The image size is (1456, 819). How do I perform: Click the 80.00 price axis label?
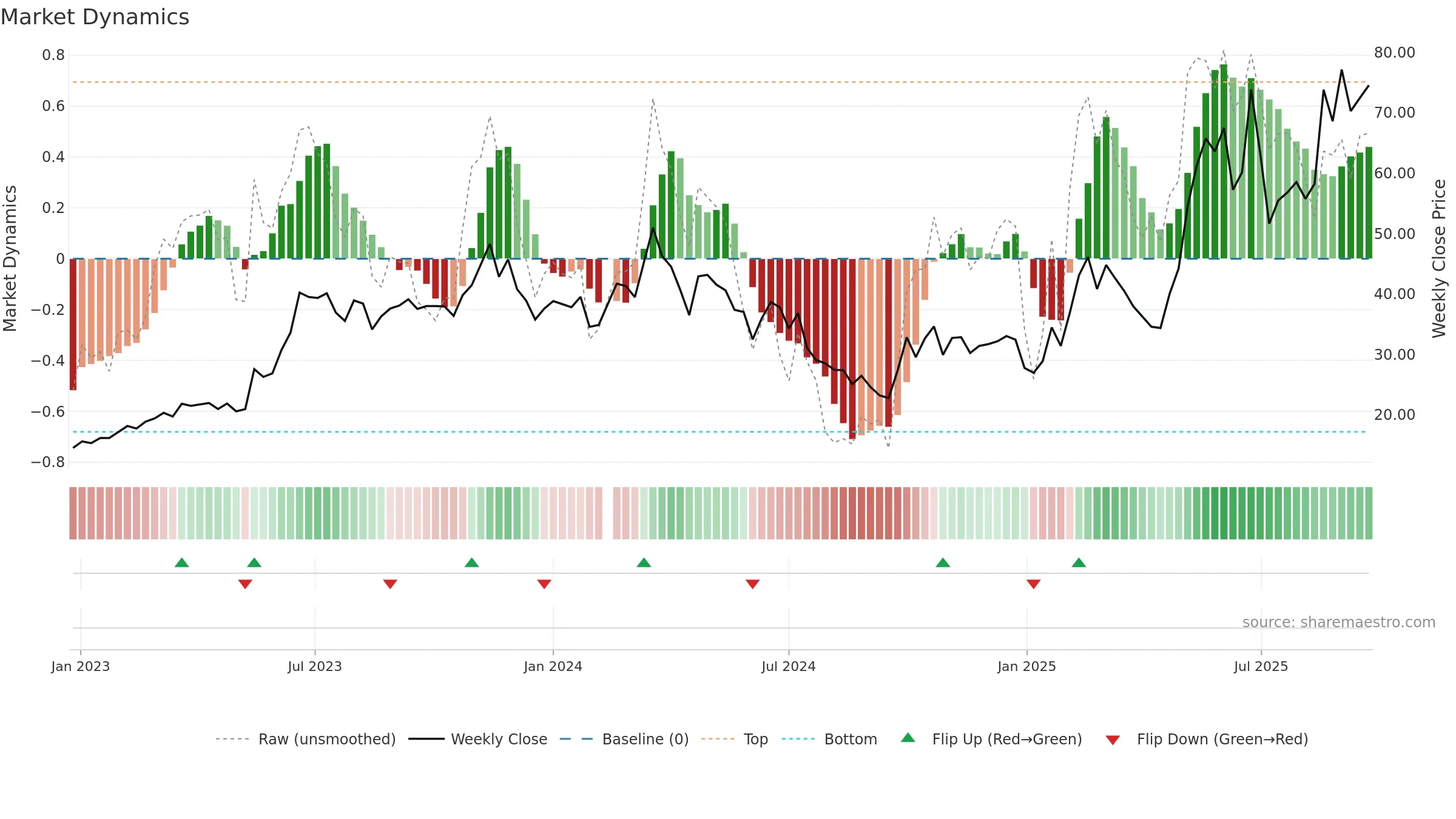pos(1395,53)
